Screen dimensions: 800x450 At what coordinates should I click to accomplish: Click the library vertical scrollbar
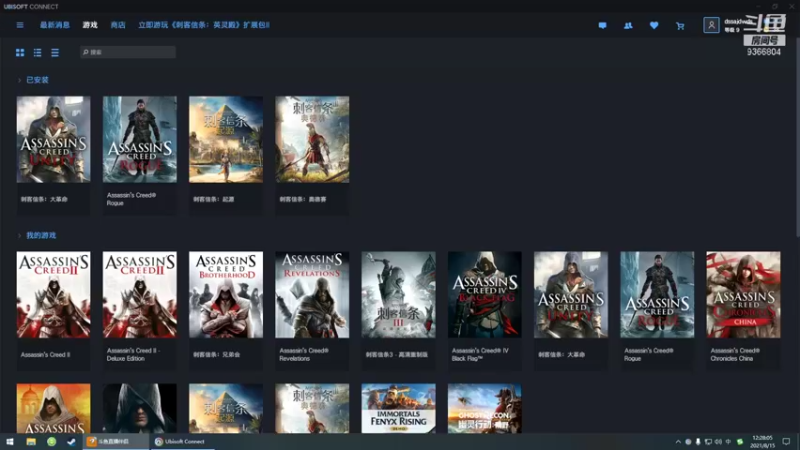click(797, 138)
